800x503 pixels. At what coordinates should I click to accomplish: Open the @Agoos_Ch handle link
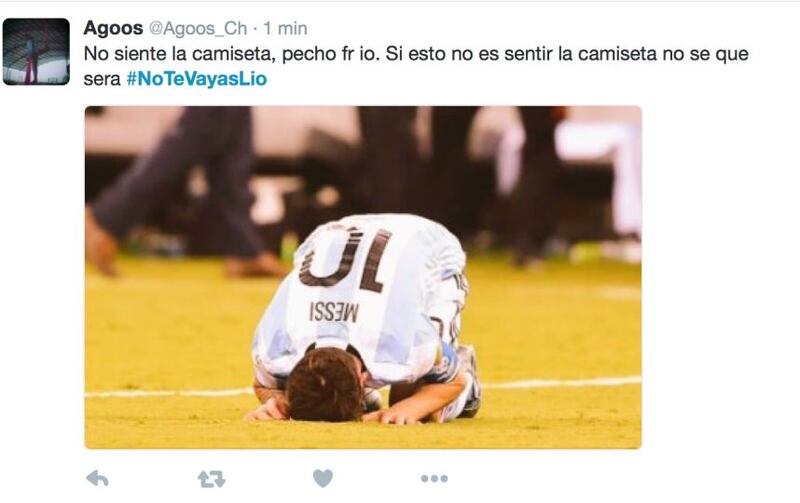(x=197, y=29)
